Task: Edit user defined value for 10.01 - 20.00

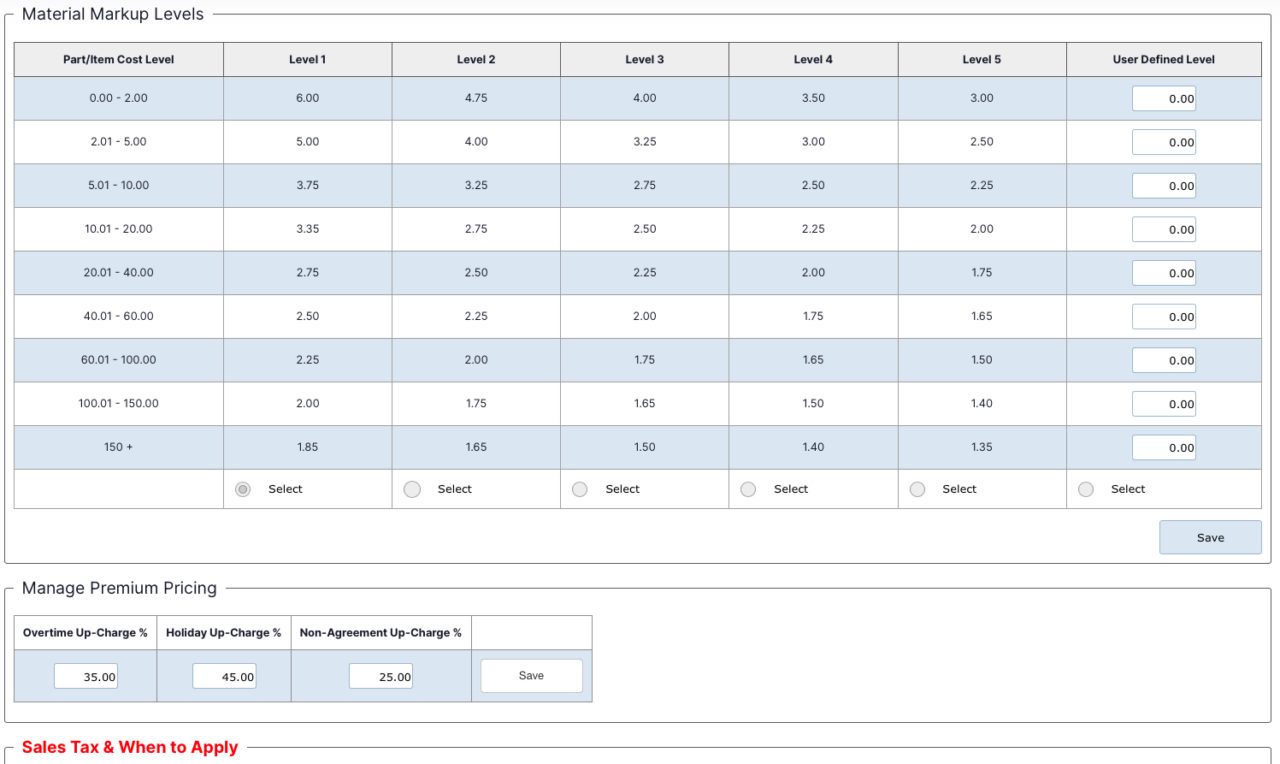Action: 1164,229
